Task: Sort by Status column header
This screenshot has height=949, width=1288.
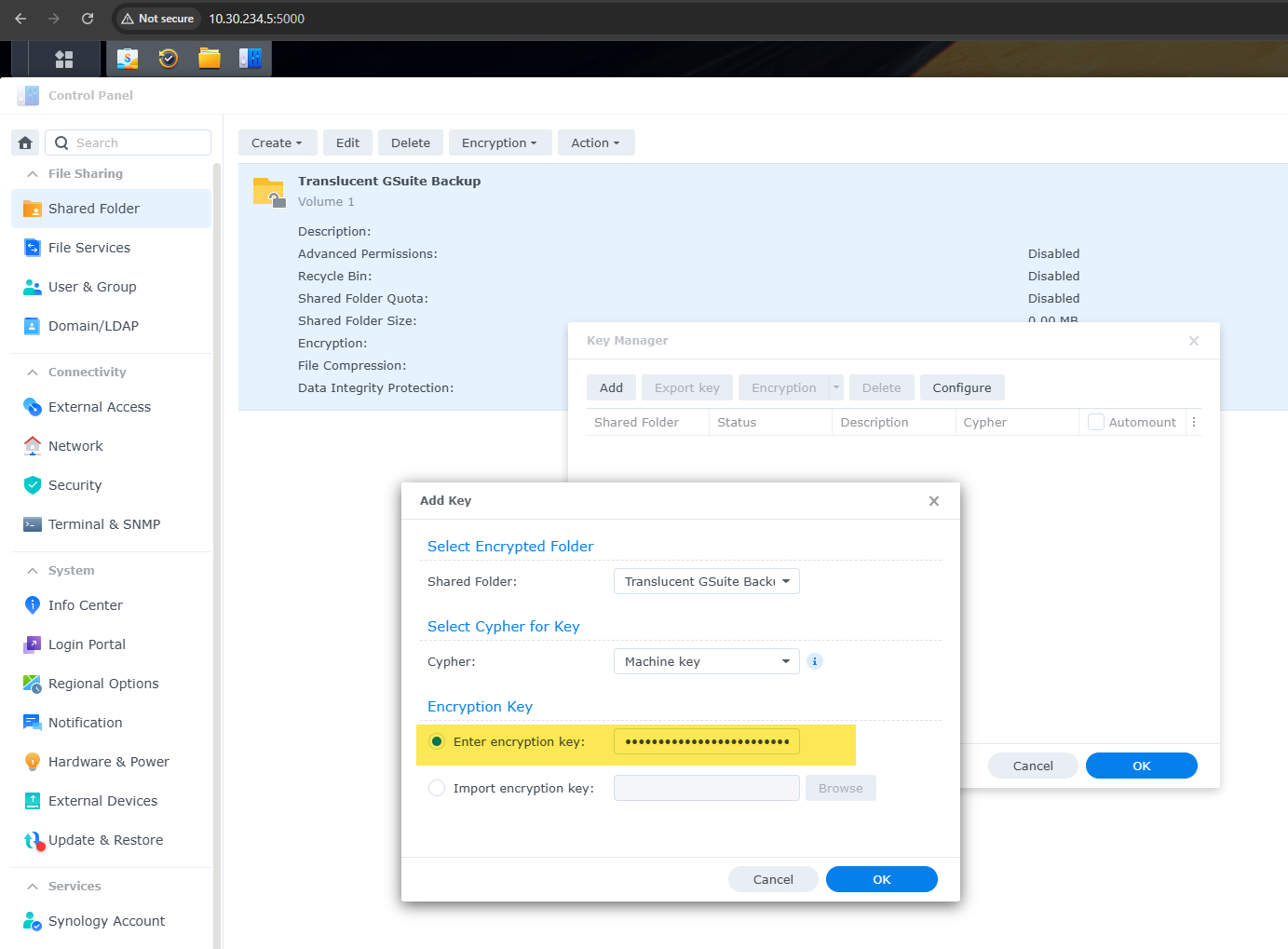Action: coord(770,422)
